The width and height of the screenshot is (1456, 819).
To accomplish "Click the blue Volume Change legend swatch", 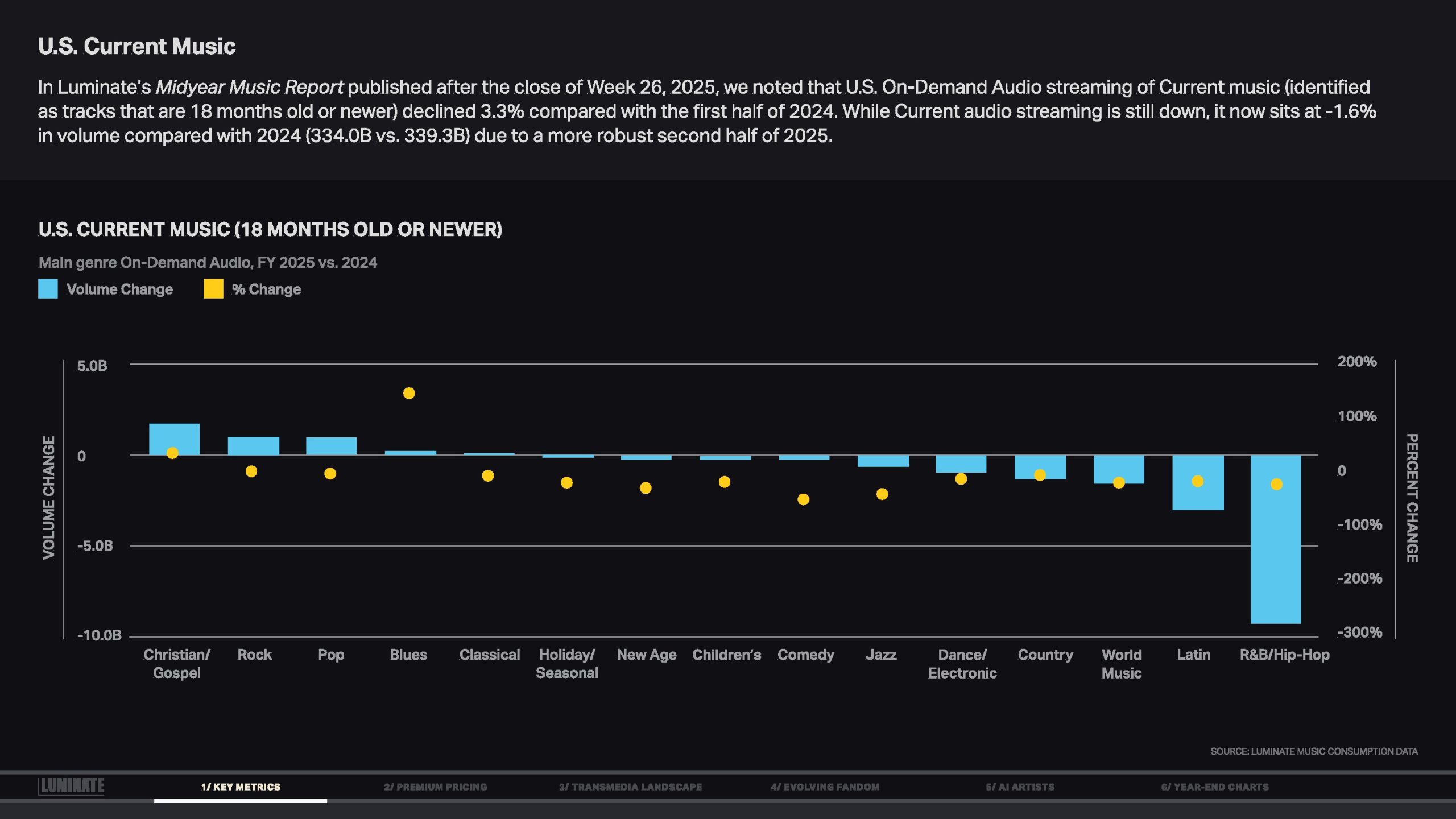I will 48,289.
